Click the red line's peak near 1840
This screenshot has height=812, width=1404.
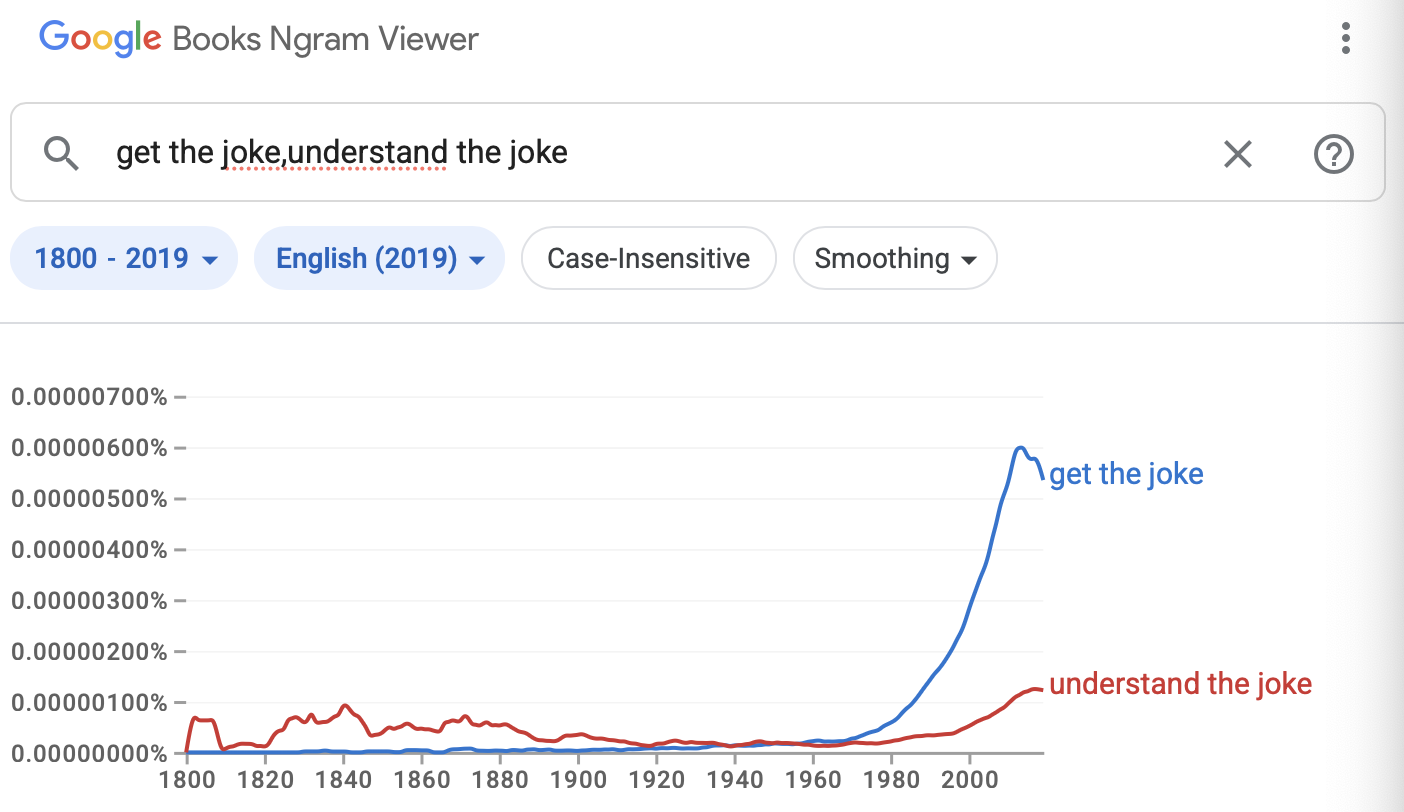point(344,706)
